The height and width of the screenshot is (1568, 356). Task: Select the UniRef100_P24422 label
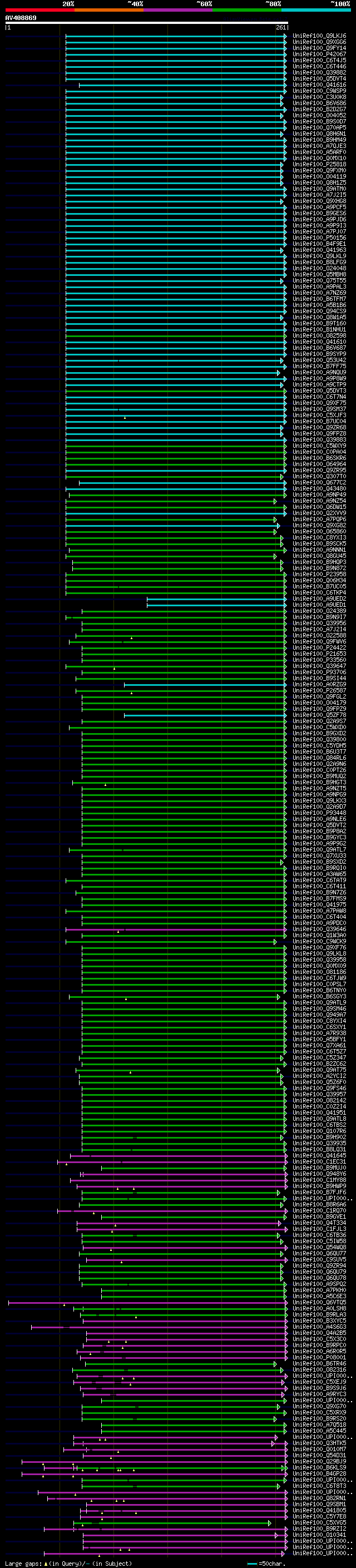pos(319,648)
